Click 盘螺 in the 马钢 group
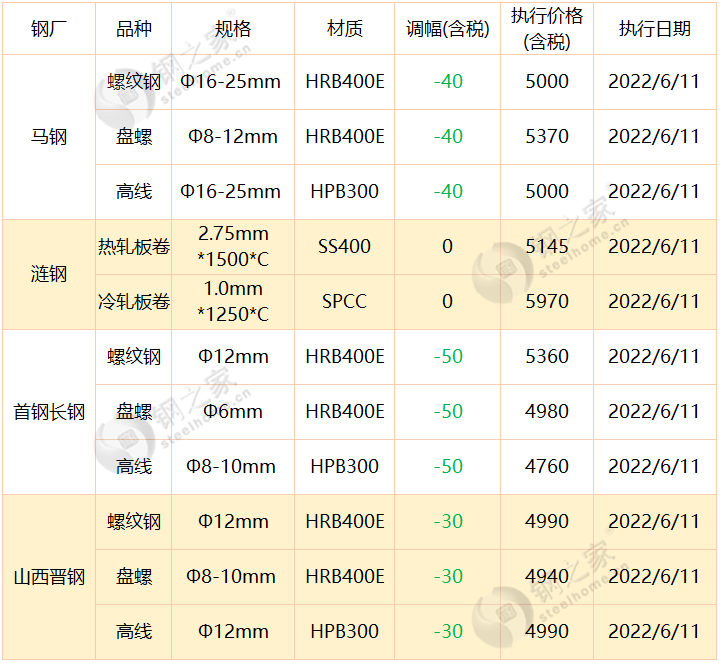724x664 pixels. point(133,137)
